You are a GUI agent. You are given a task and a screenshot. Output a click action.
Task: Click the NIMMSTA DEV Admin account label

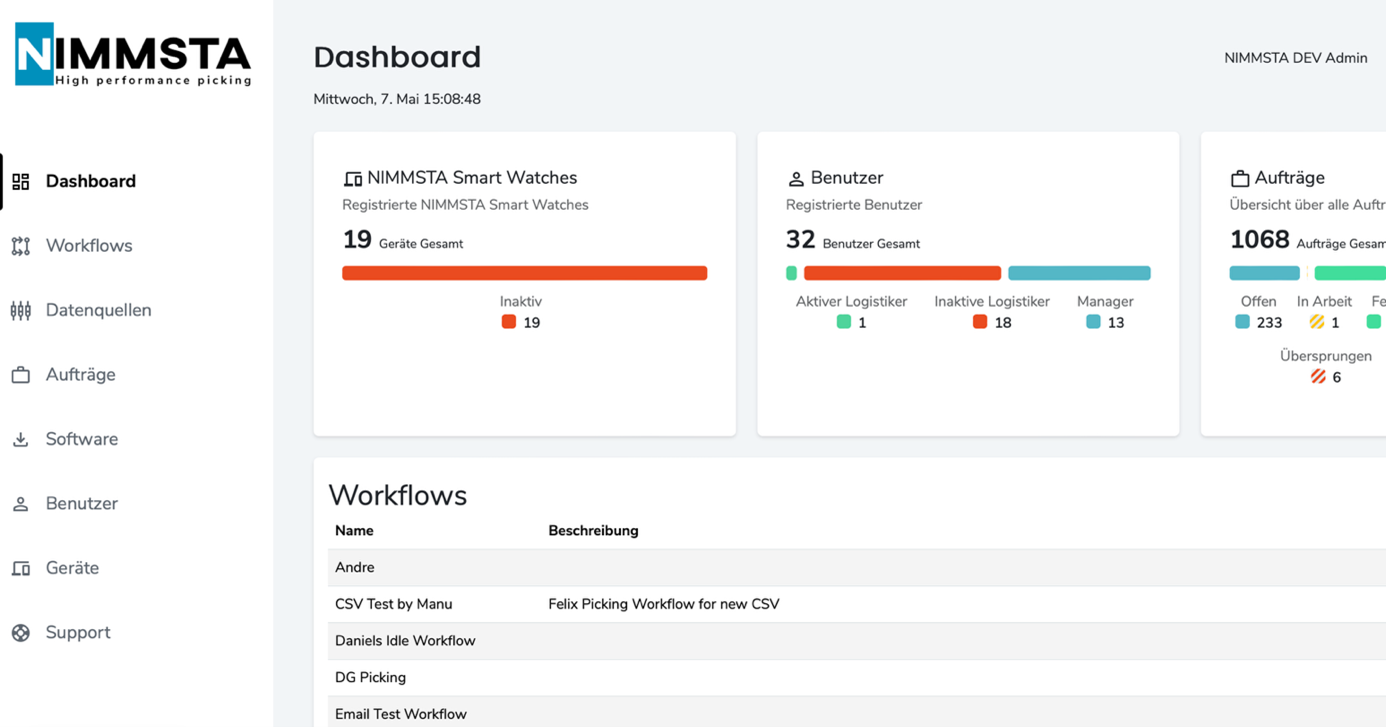tap(1295, 58)
